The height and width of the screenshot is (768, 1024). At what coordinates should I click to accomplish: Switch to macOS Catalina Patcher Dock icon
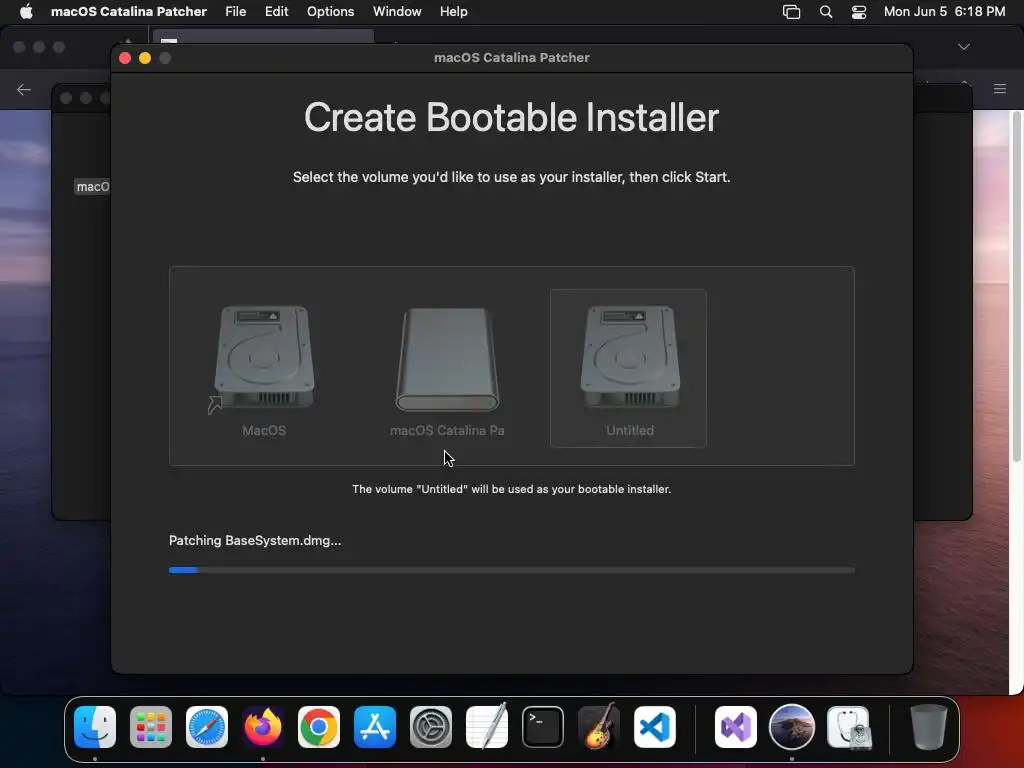point(792,727)
